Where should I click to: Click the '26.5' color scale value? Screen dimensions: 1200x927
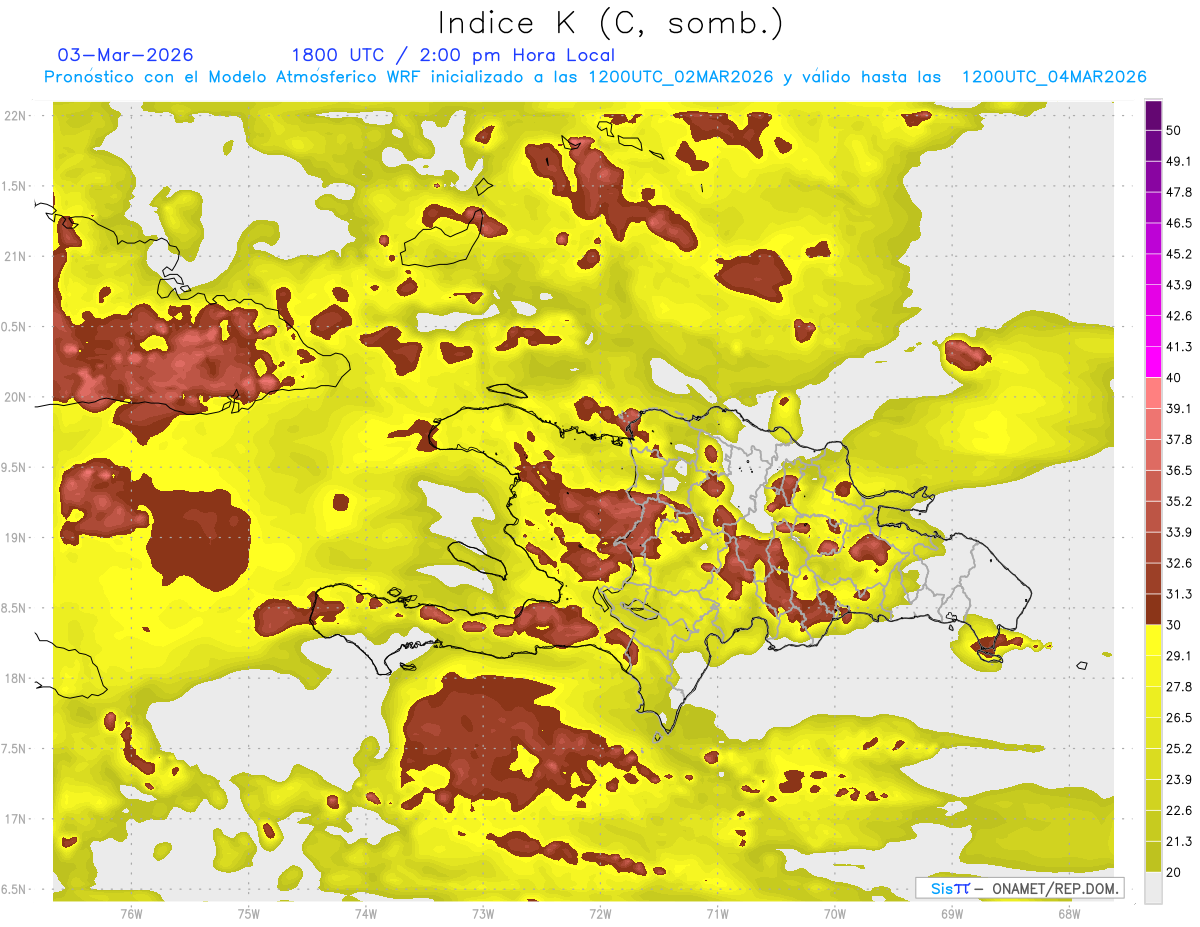click(1178, 718)
